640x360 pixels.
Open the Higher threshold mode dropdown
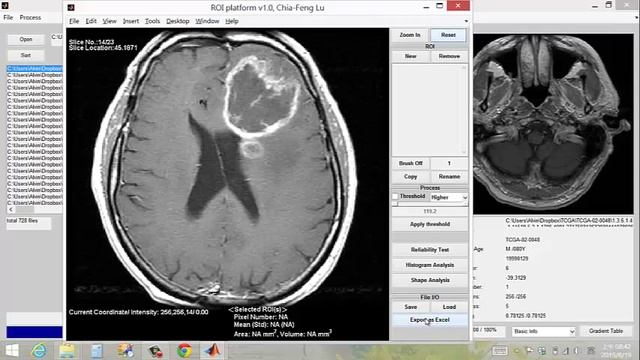point(449,197)
